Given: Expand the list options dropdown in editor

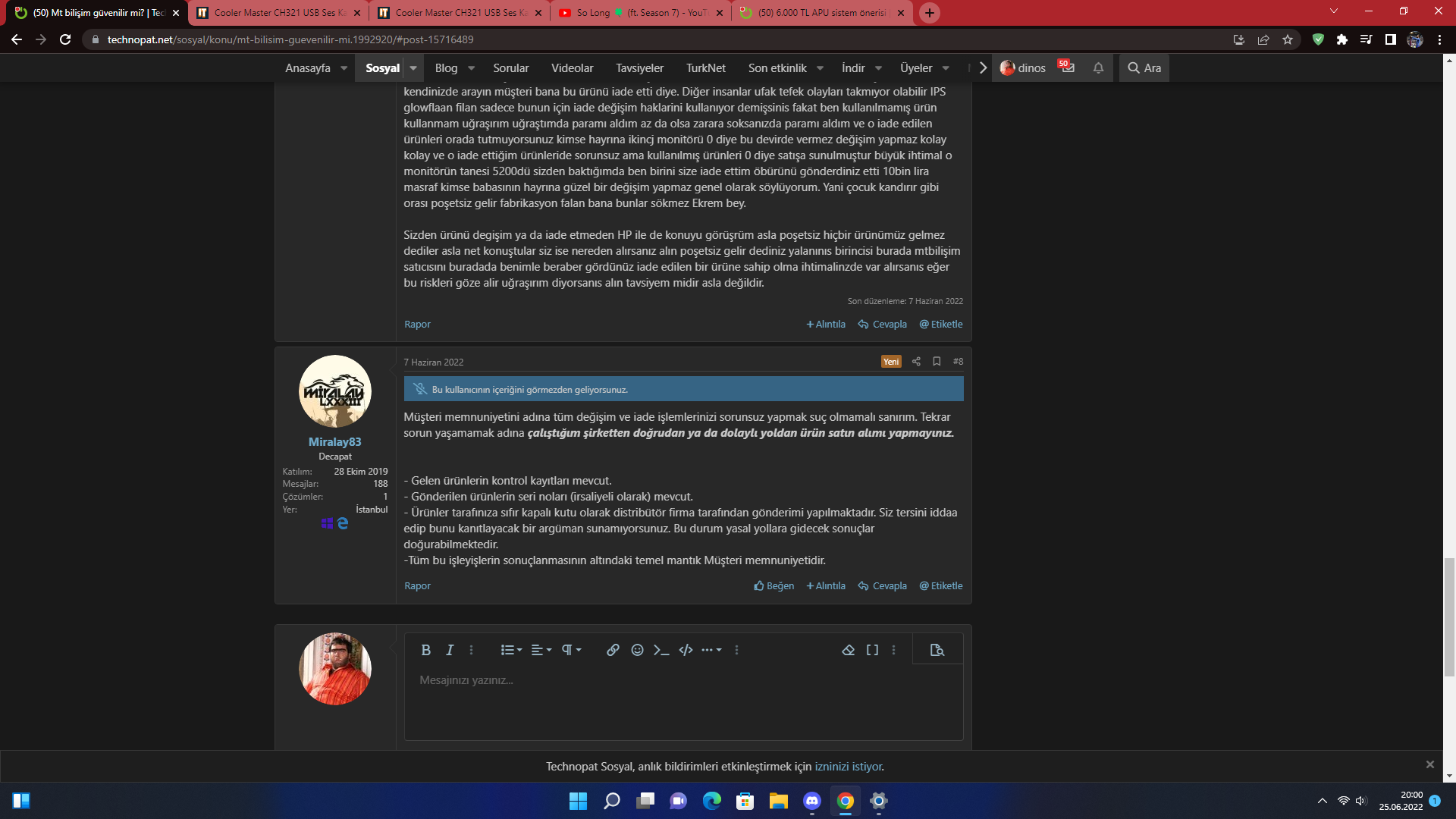Looking at the screenshot, I should coord(510,650).
